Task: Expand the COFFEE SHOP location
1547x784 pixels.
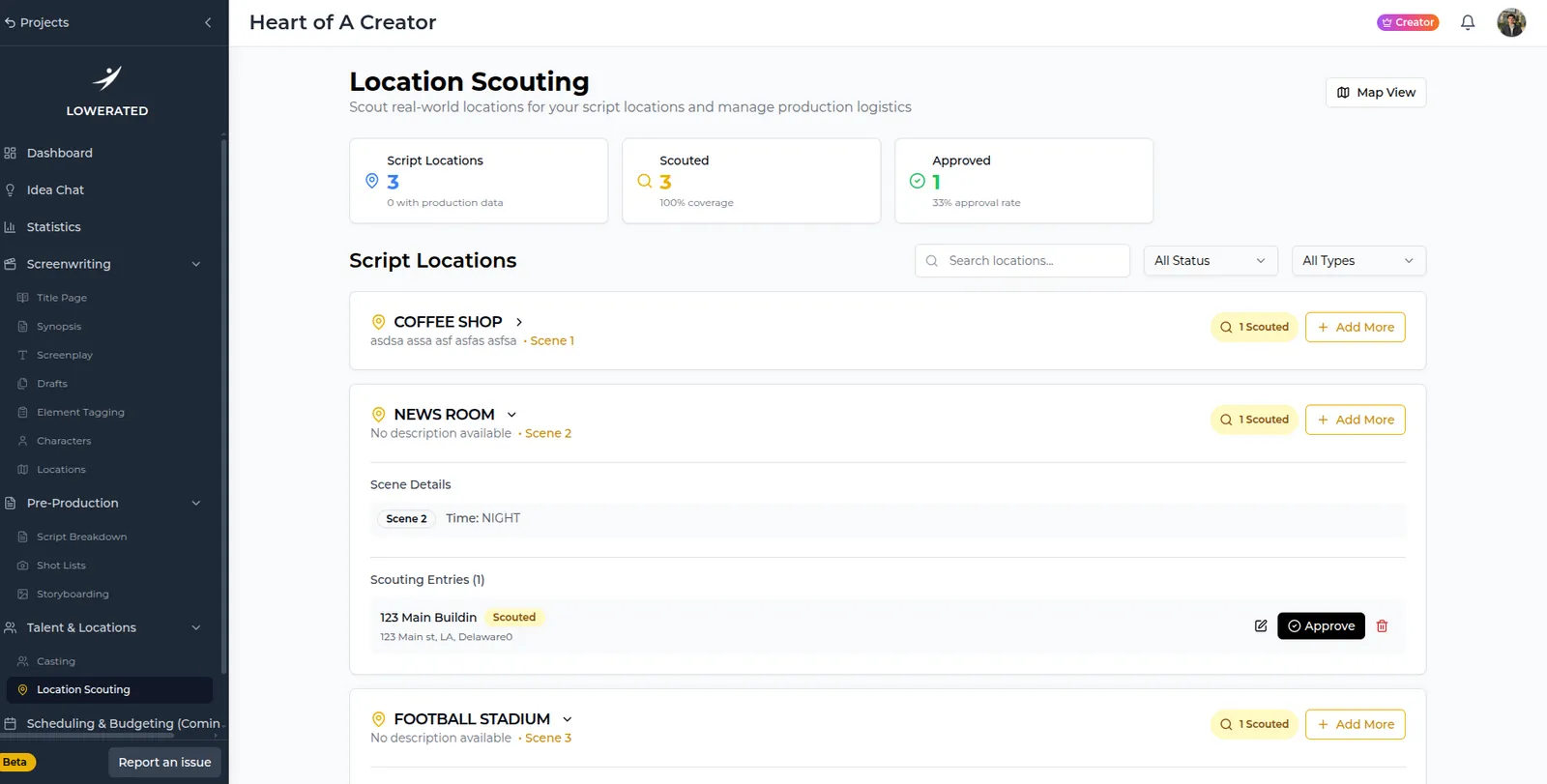Action: tap(519, 322)
